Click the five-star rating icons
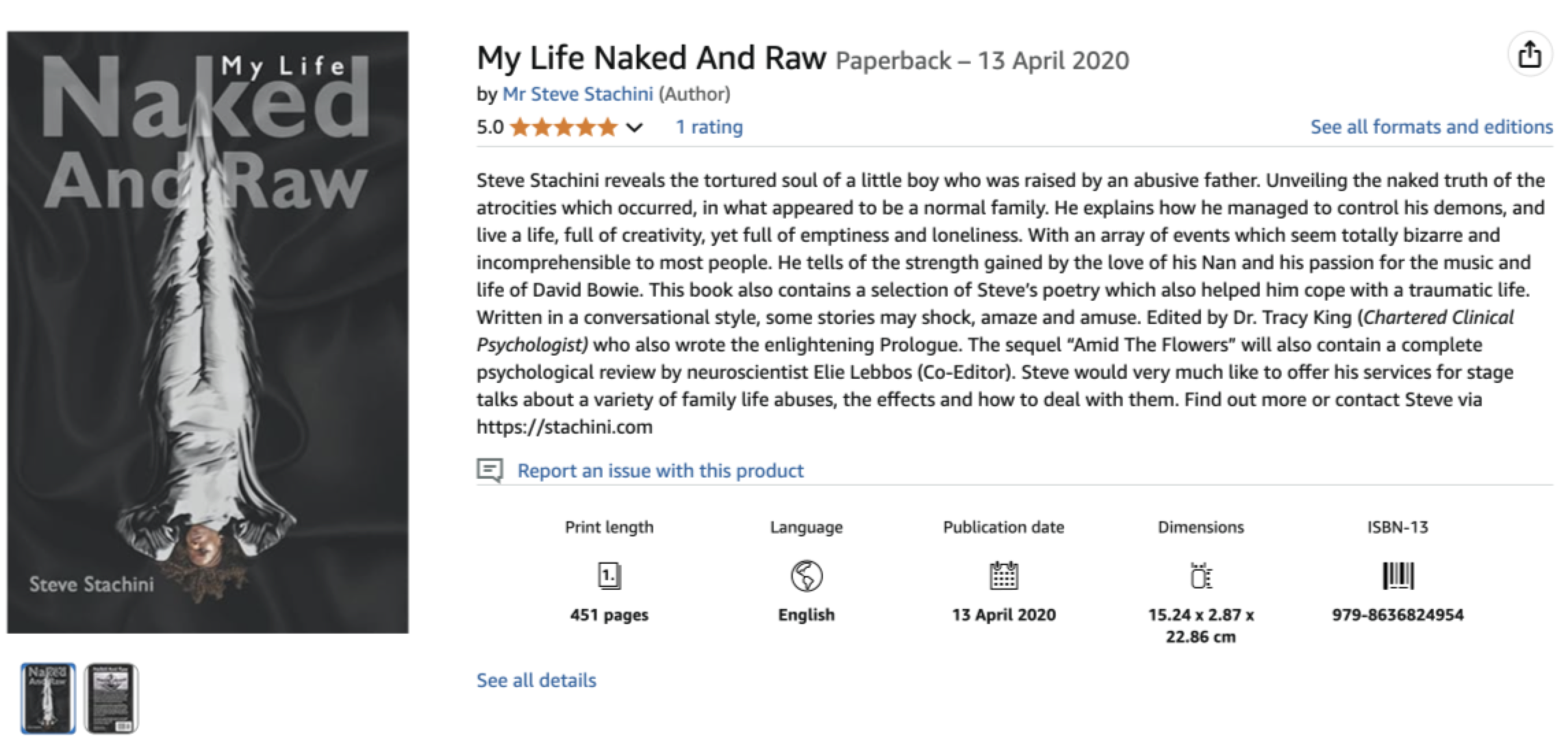 click(x=564, y=127)
